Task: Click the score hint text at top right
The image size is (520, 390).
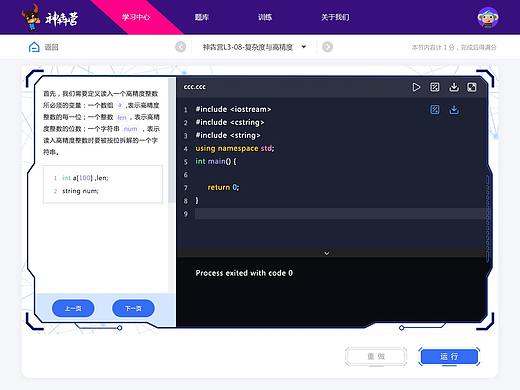Action: (454, 47)
